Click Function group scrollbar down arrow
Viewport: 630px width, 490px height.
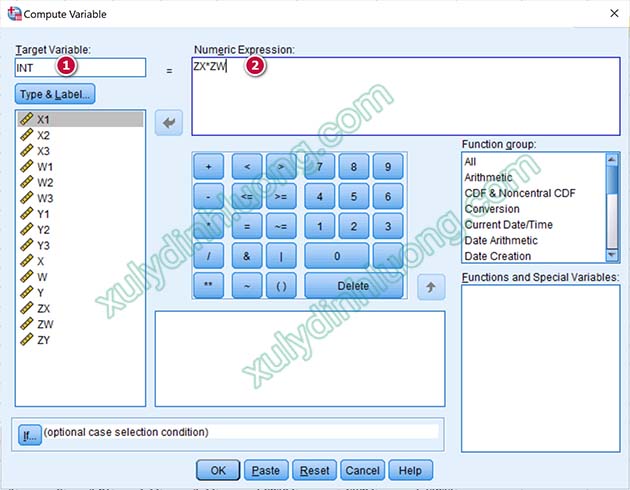tap(612, 255)
